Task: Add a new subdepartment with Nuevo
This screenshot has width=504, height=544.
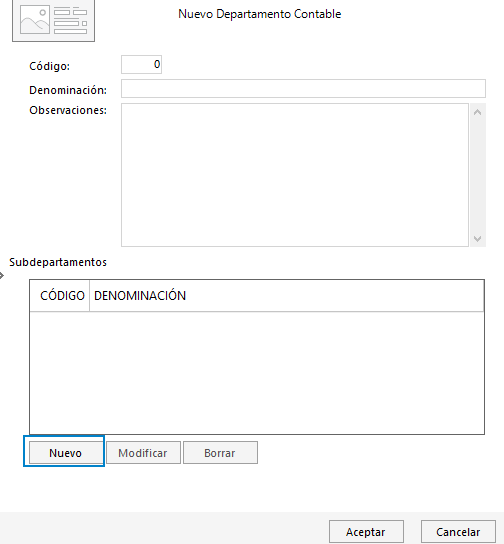Action: pyautogui.click(x=65, y=453)
